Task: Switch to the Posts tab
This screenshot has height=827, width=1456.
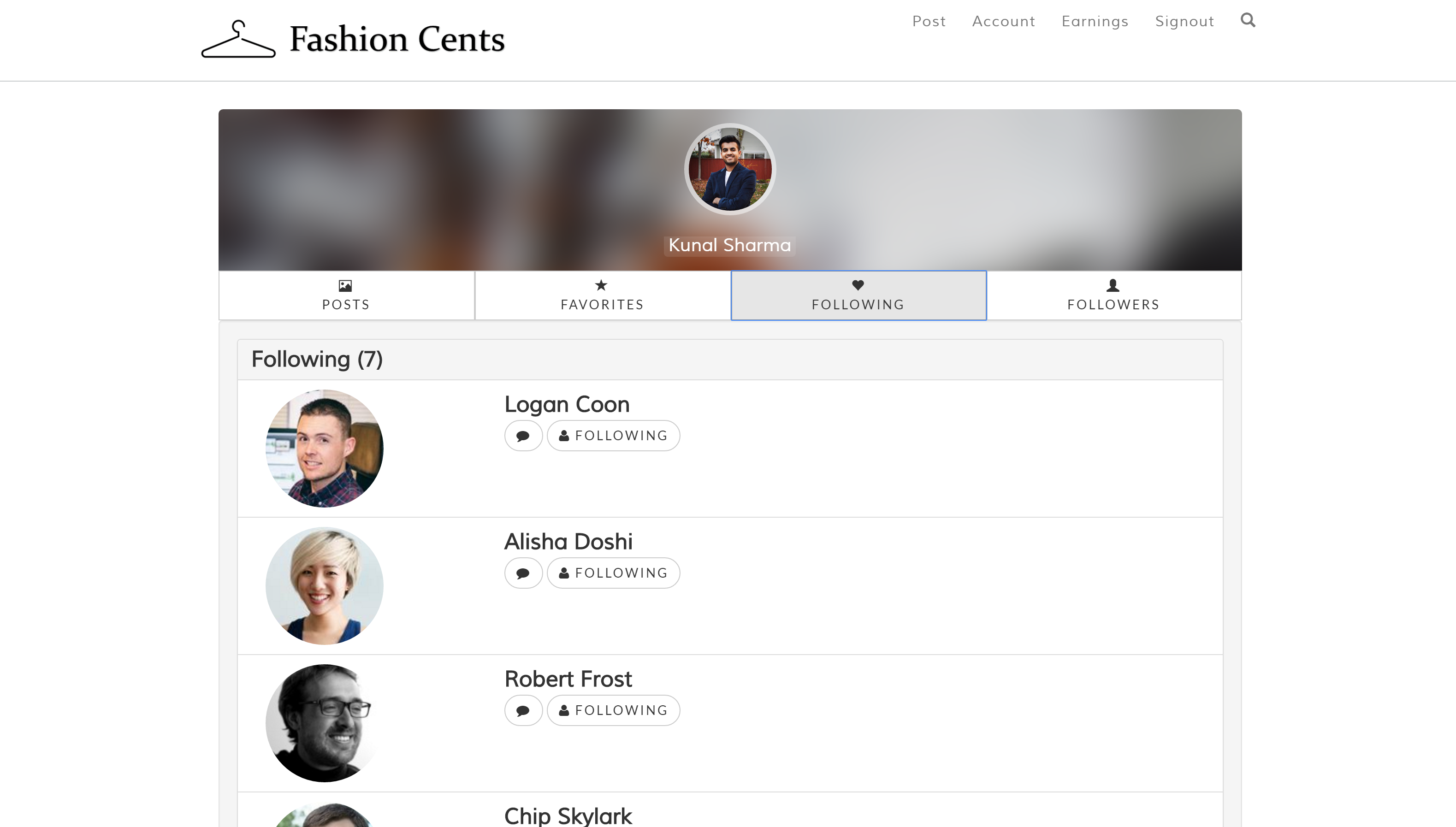Action: [x=346, y=295]
